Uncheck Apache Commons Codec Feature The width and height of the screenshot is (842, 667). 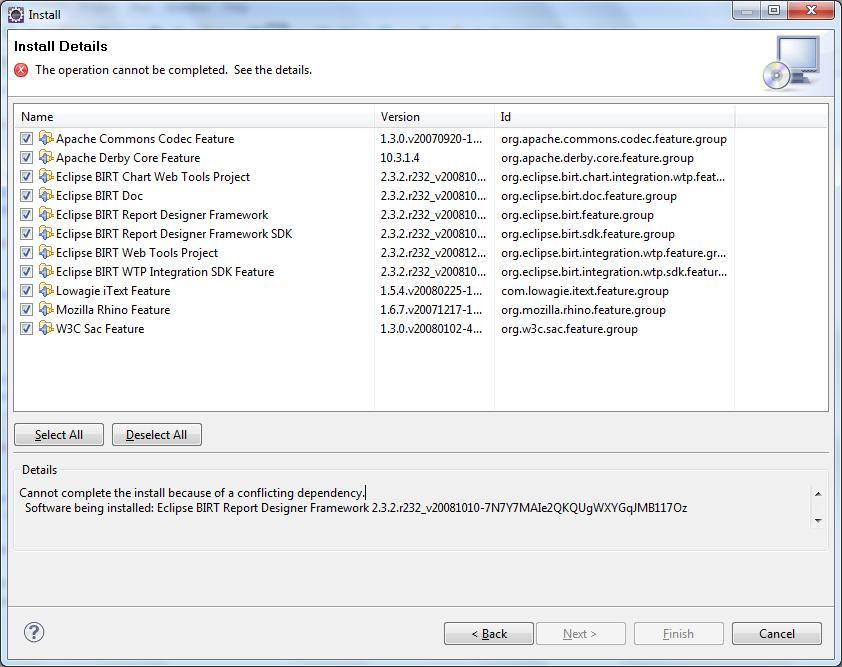click(26, 139)
